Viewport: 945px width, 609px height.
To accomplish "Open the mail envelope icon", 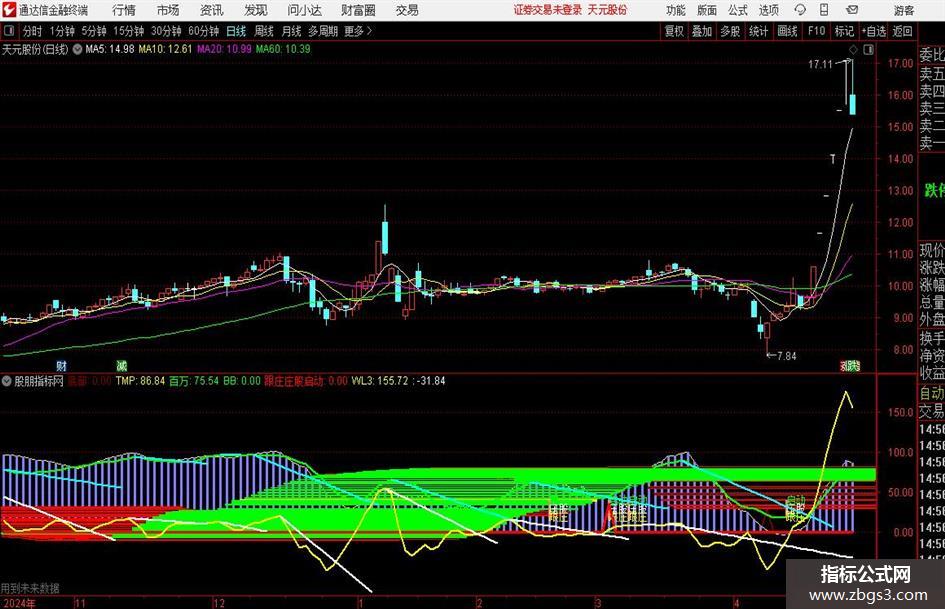I will coord(852,10).
